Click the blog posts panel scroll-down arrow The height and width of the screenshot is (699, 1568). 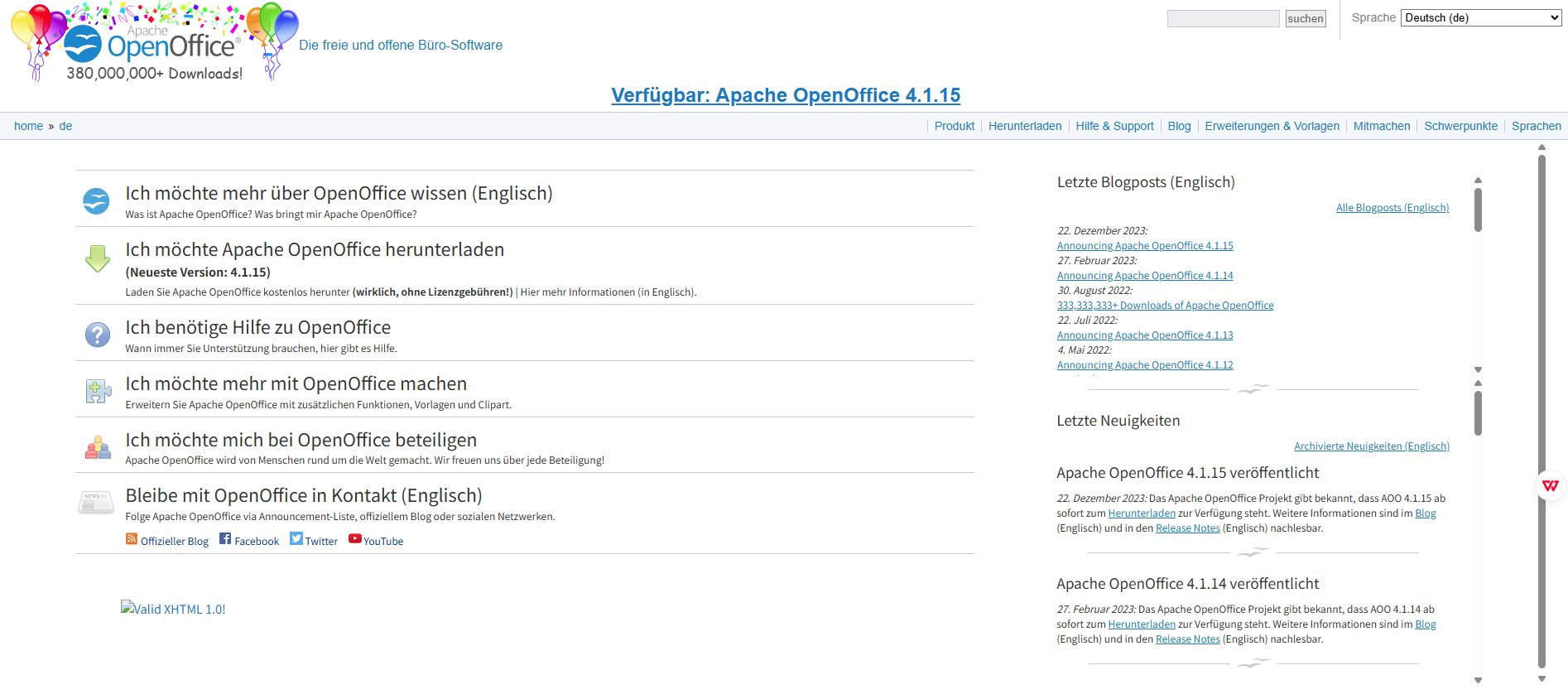[1478, 370]
